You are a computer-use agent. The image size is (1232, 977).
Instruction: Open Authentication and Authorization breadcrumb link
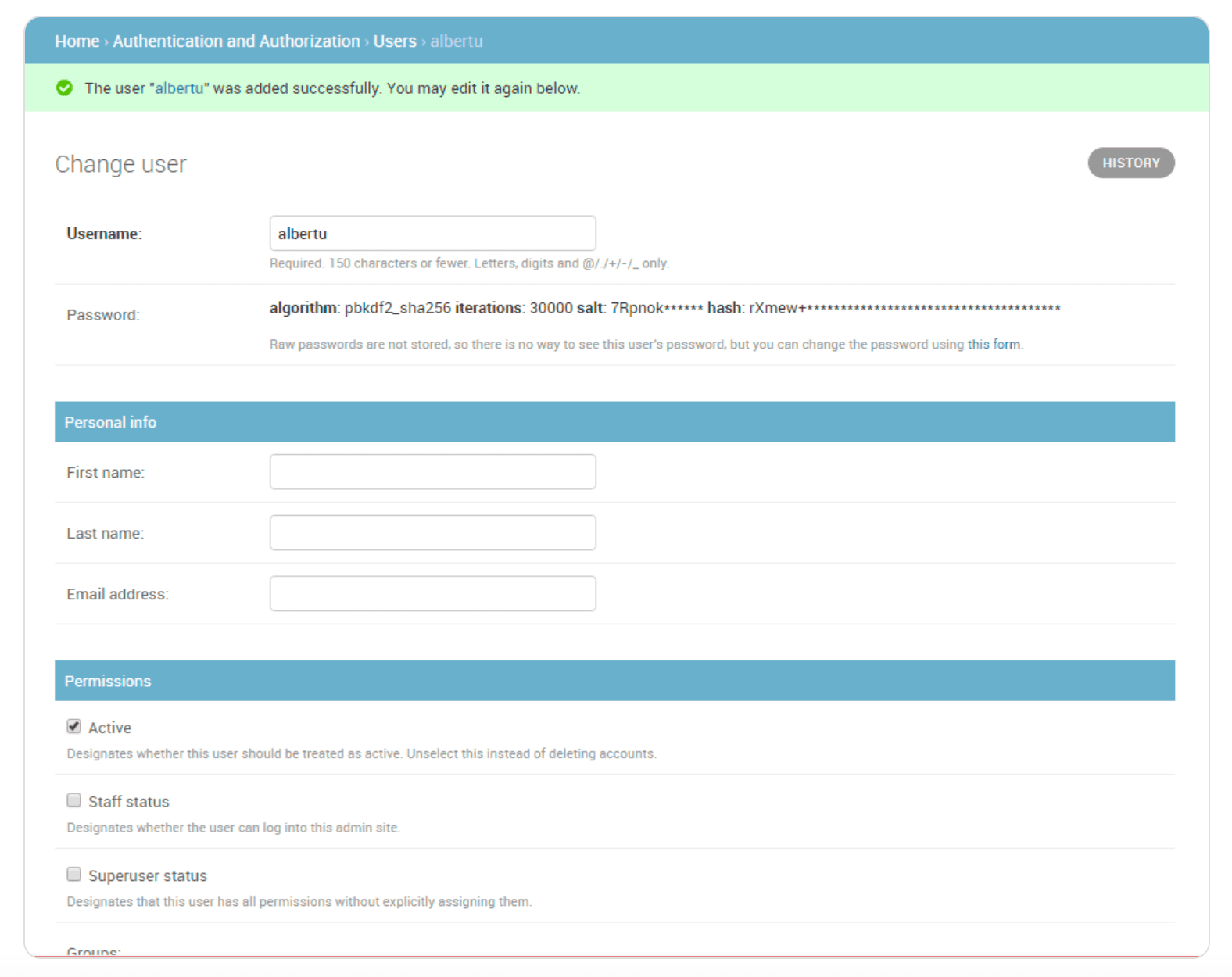pos(236,41)
